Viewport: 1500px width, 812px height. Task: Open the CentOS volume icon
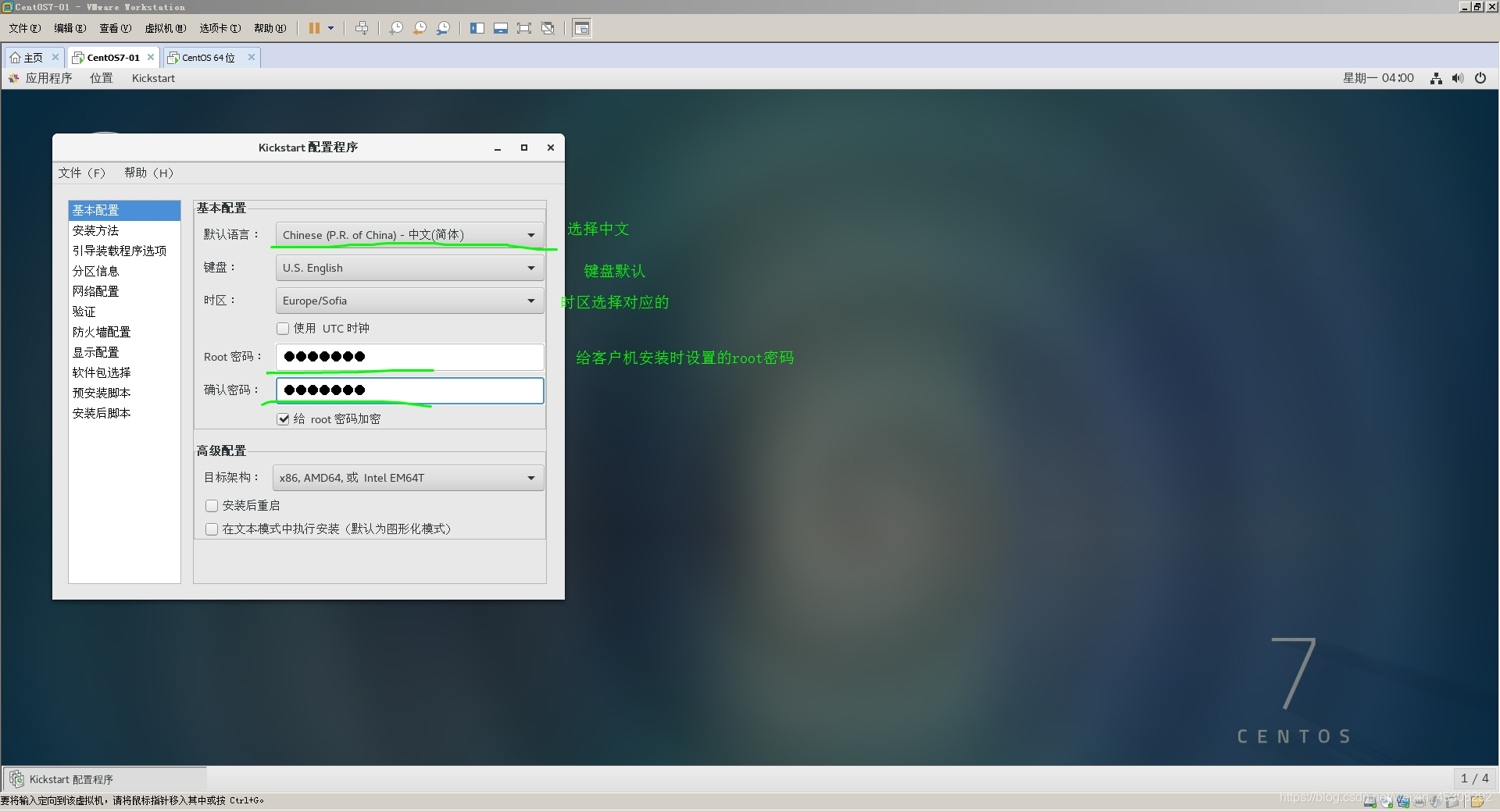pos(1458,78)
